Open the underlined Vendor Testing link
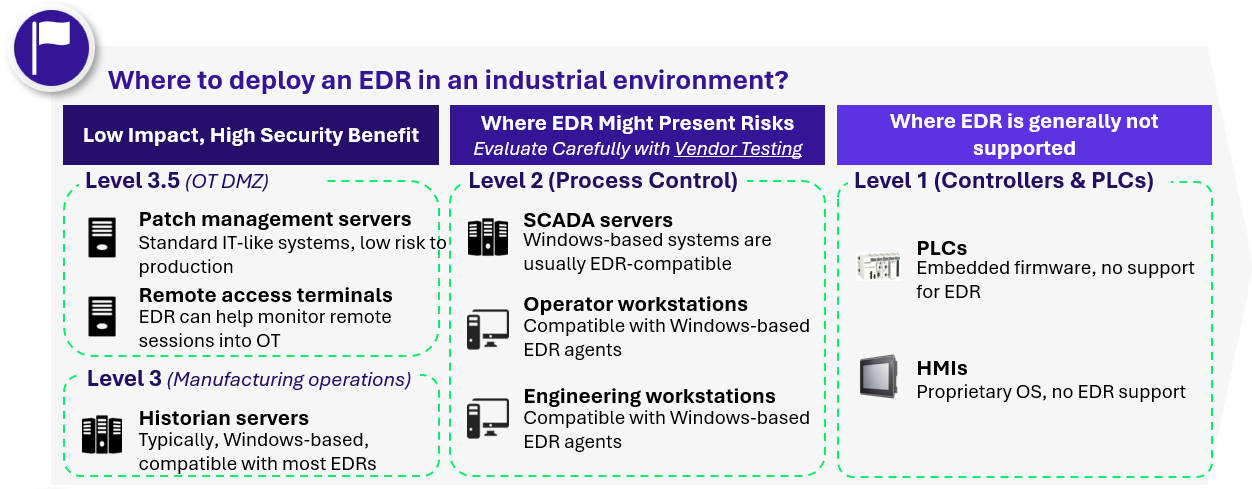1252x489 pixels. [x=738, y=149]
